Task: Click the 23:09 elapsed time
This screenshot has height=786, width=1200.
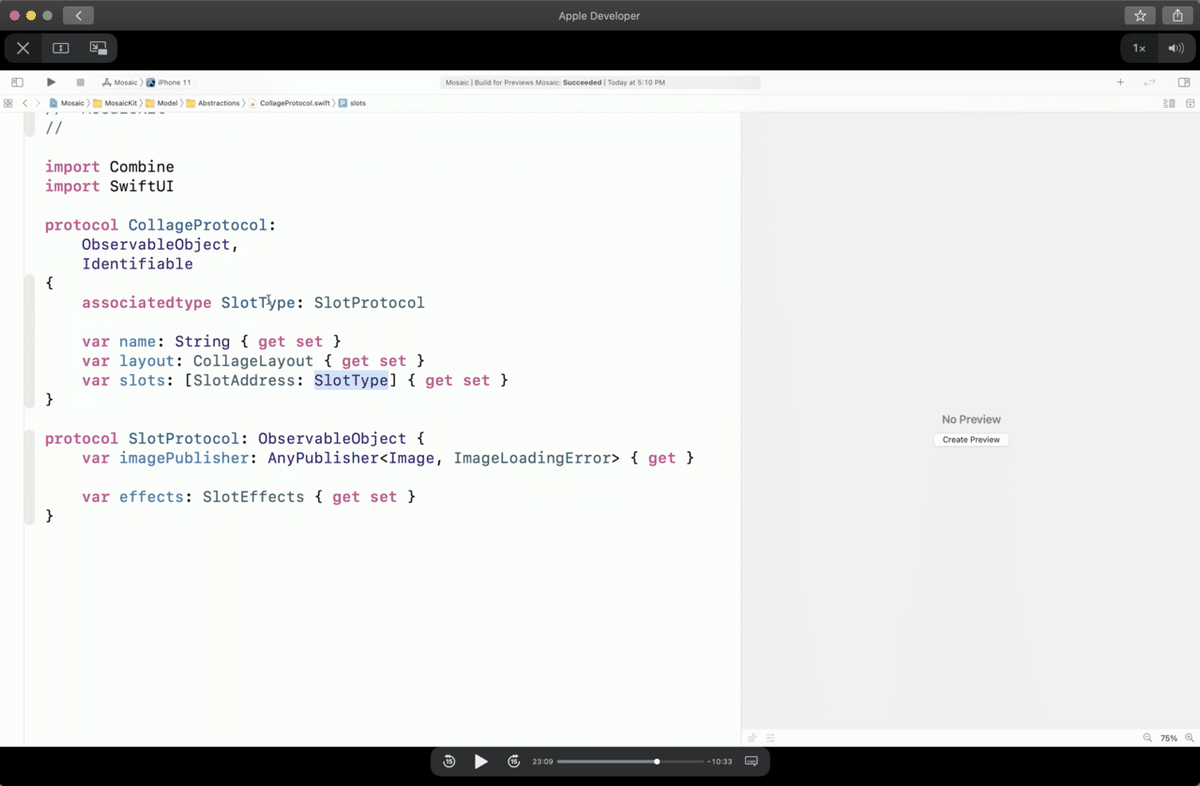Action: [542, 761]
